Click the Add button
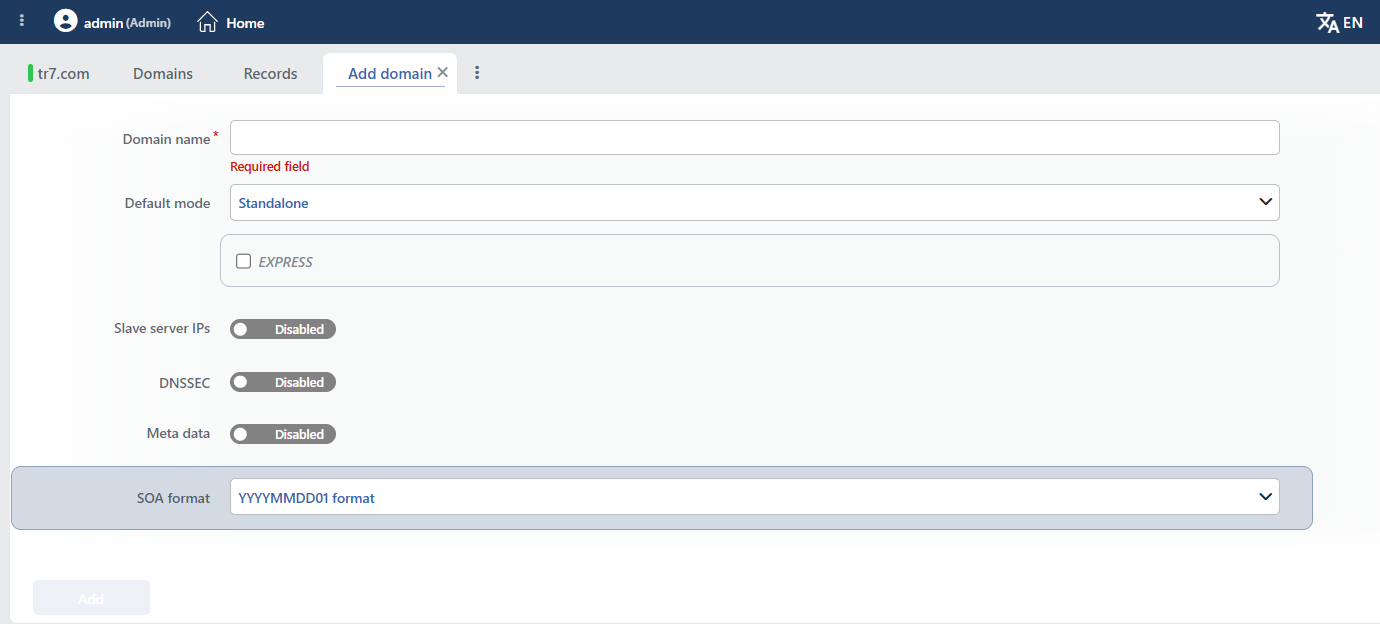 tap(91, 598)
